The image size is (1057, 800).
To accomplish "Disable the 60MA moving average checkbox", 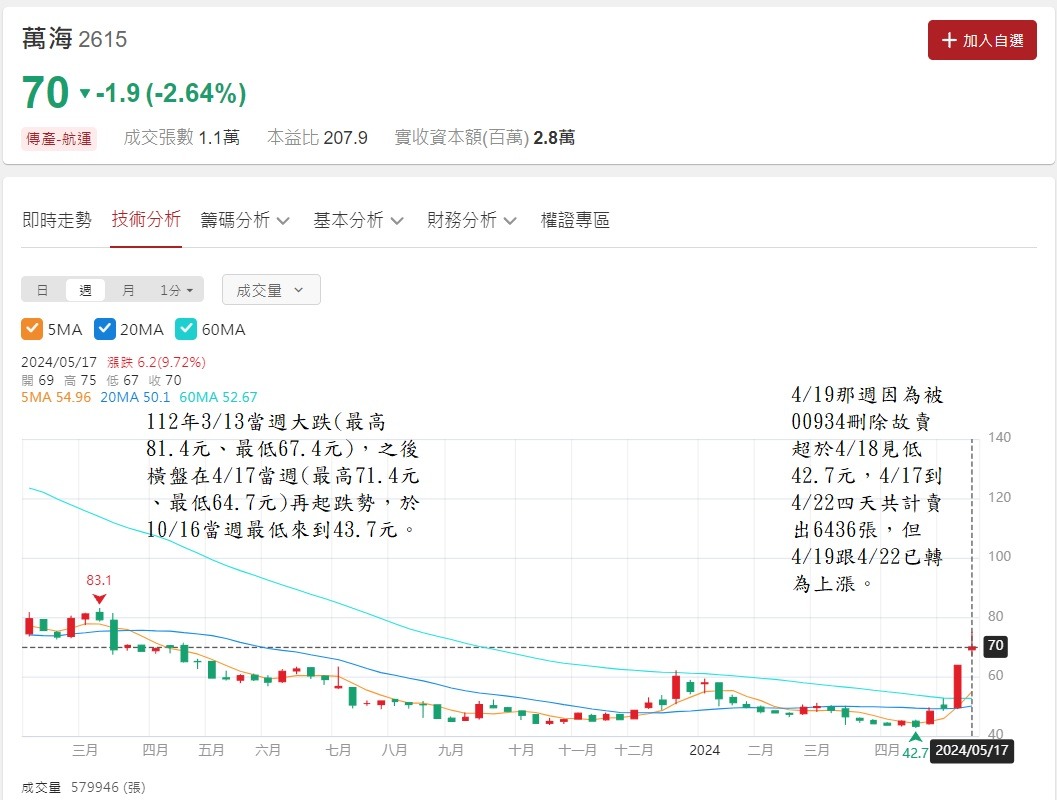I will pos(185,328).
